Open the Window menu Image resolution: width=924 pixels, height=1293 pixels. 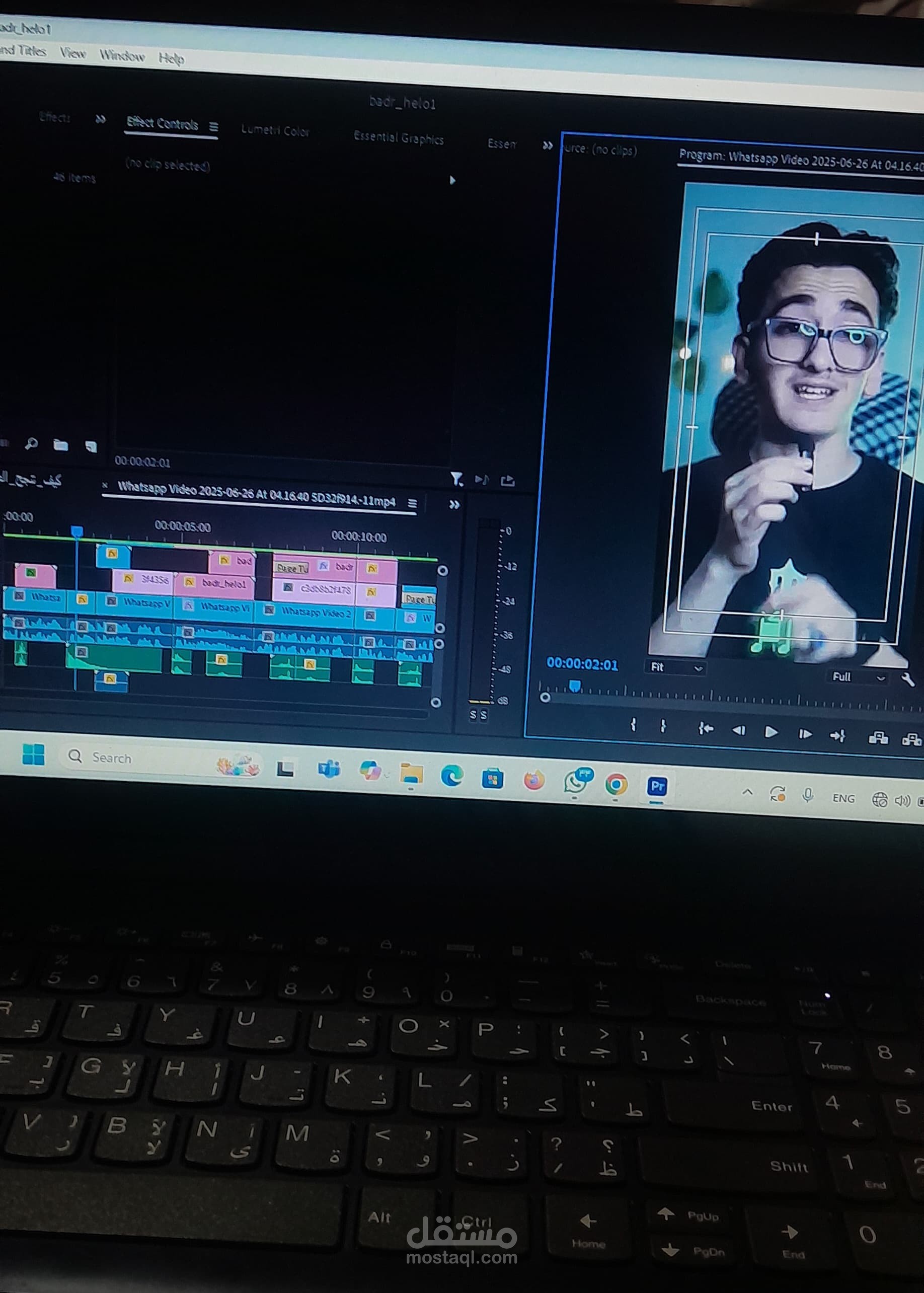tap(122, 56)
